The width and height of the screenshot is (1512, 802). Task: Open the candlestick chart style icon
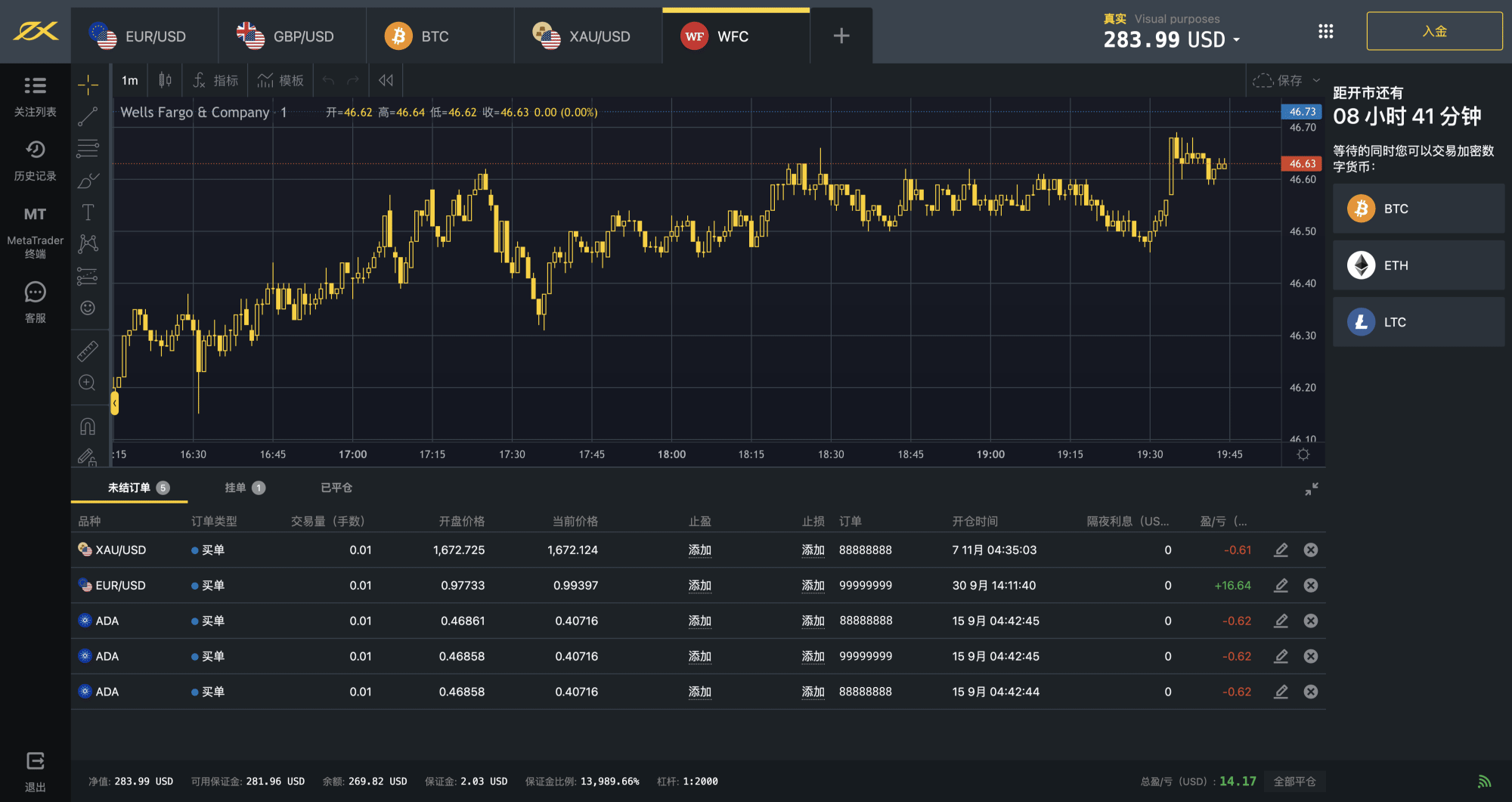click(x=165, y=80)
